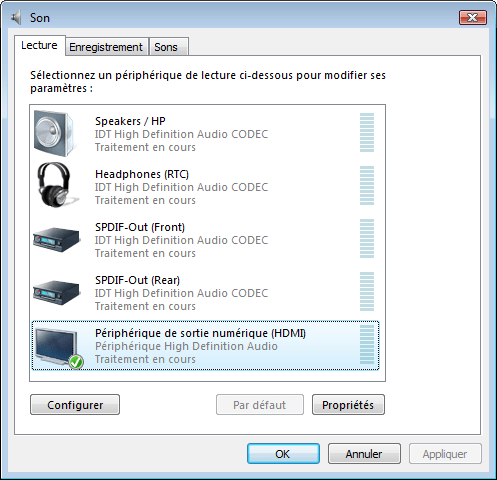Click the Headphones (RTC) headphone icon
This screenshot has width=497, height=480.
57,185
